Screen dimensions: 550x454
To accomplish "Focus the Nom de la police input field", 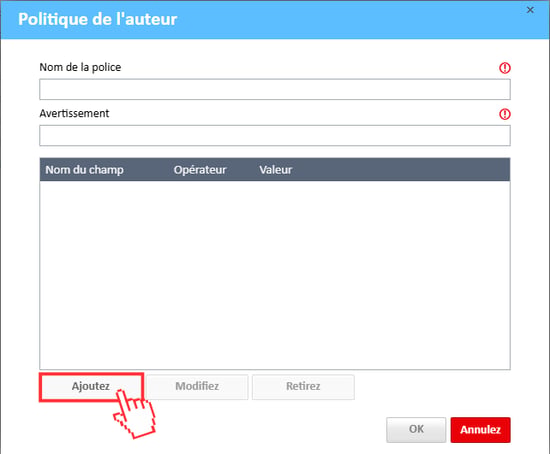I will tap(275, 89).
